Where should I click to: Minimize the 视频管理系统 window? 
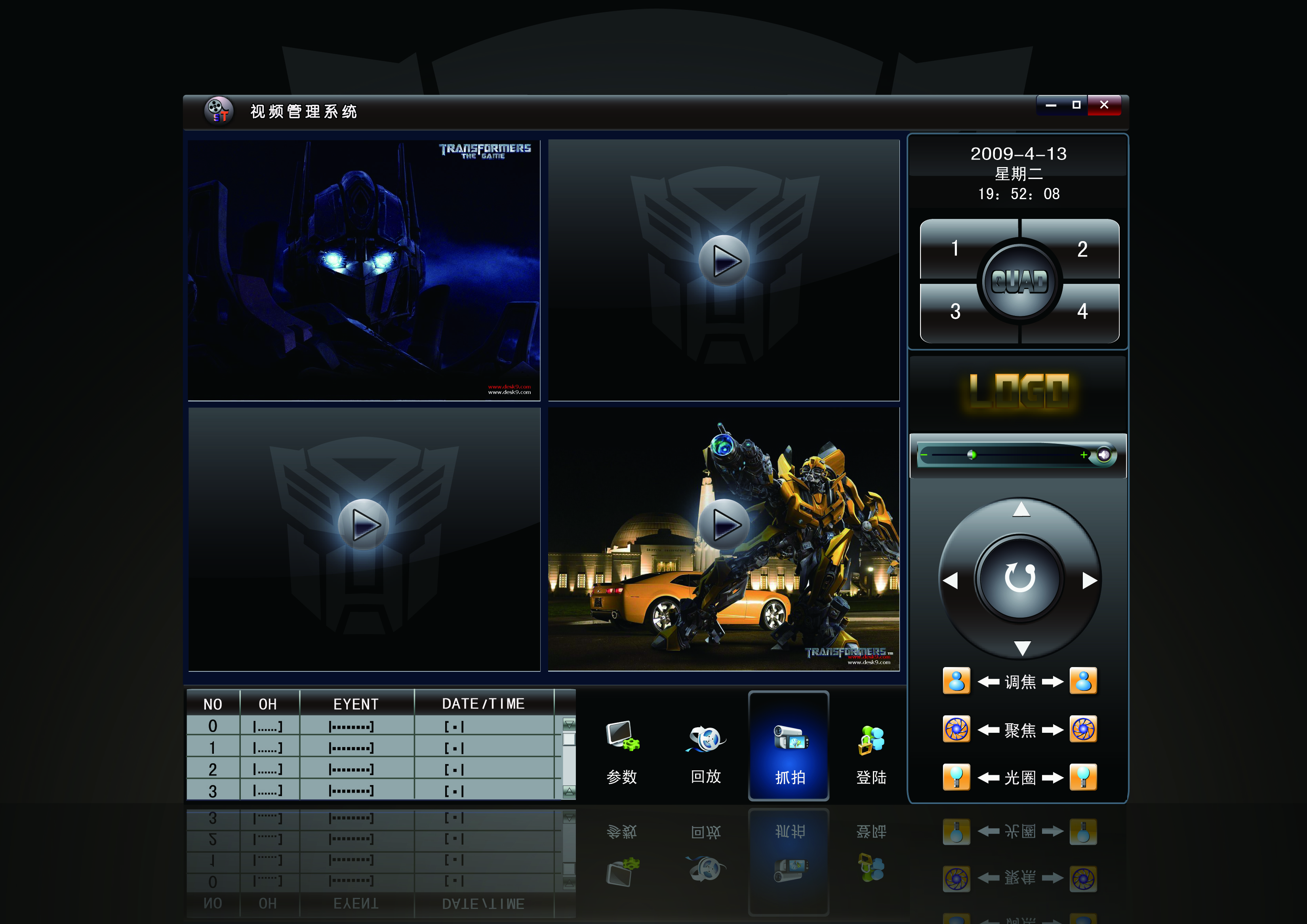coord(1051,105)
